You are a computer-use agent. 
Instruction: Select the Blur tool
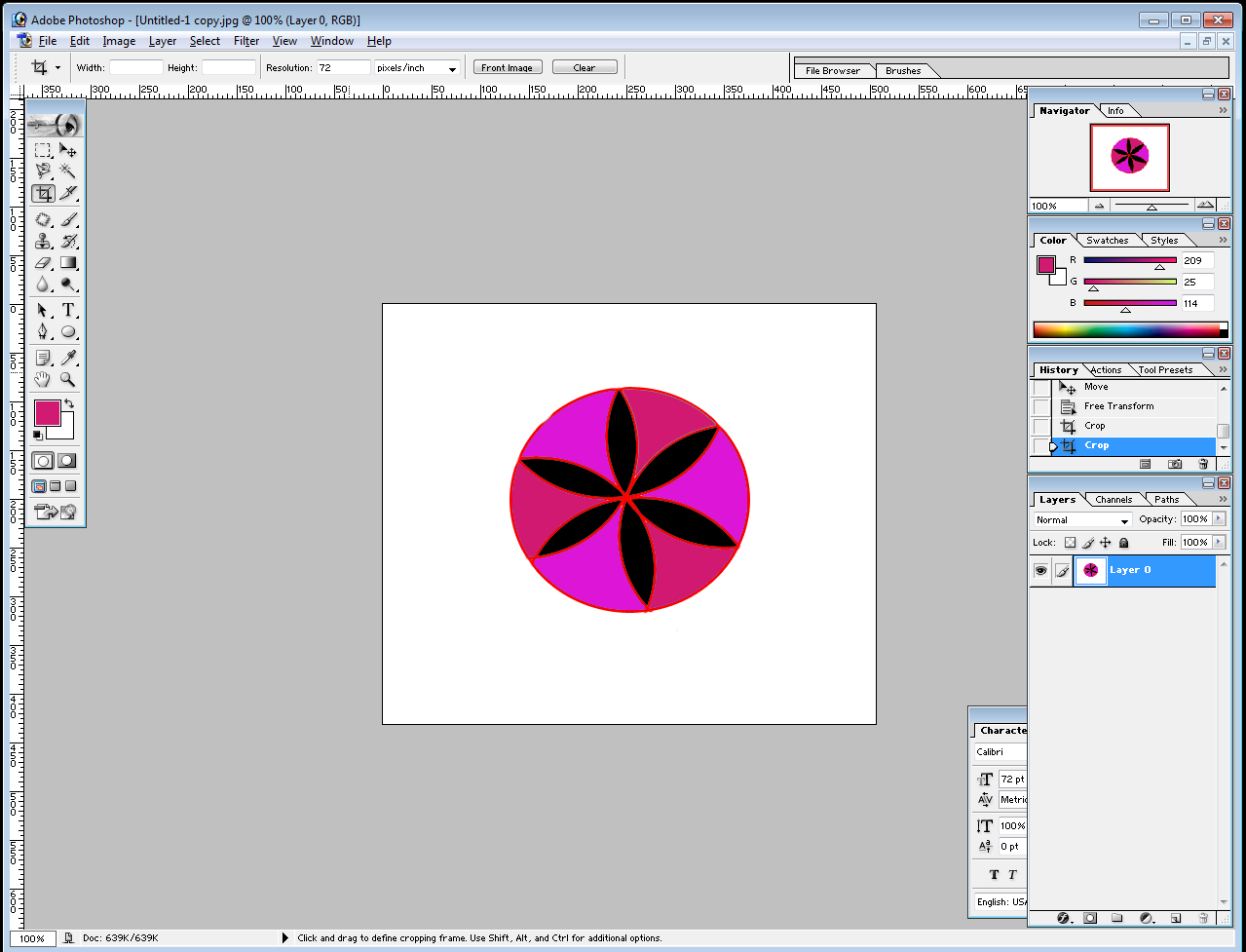(43, 285)
